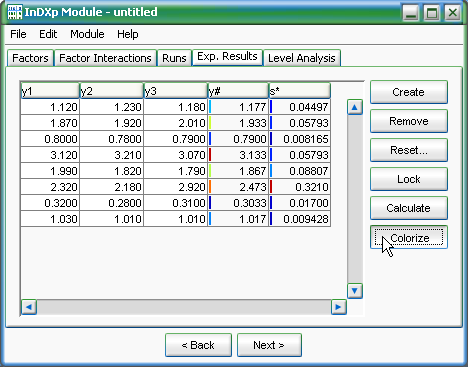
Task: Select s* cell with value 0.009428
Action: click(300, 219)
